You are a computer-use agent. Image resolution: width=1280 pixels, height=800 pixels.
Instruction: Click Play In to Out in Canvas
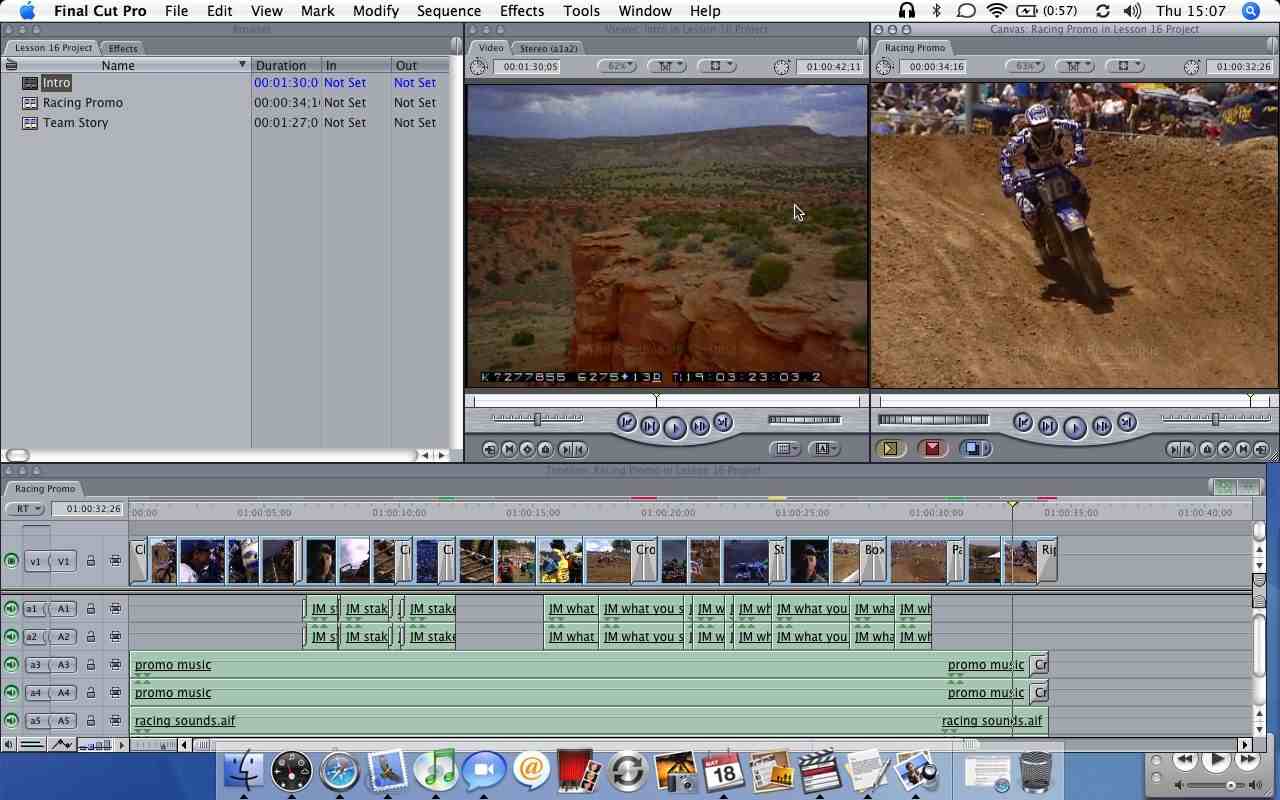[1048, 426]
